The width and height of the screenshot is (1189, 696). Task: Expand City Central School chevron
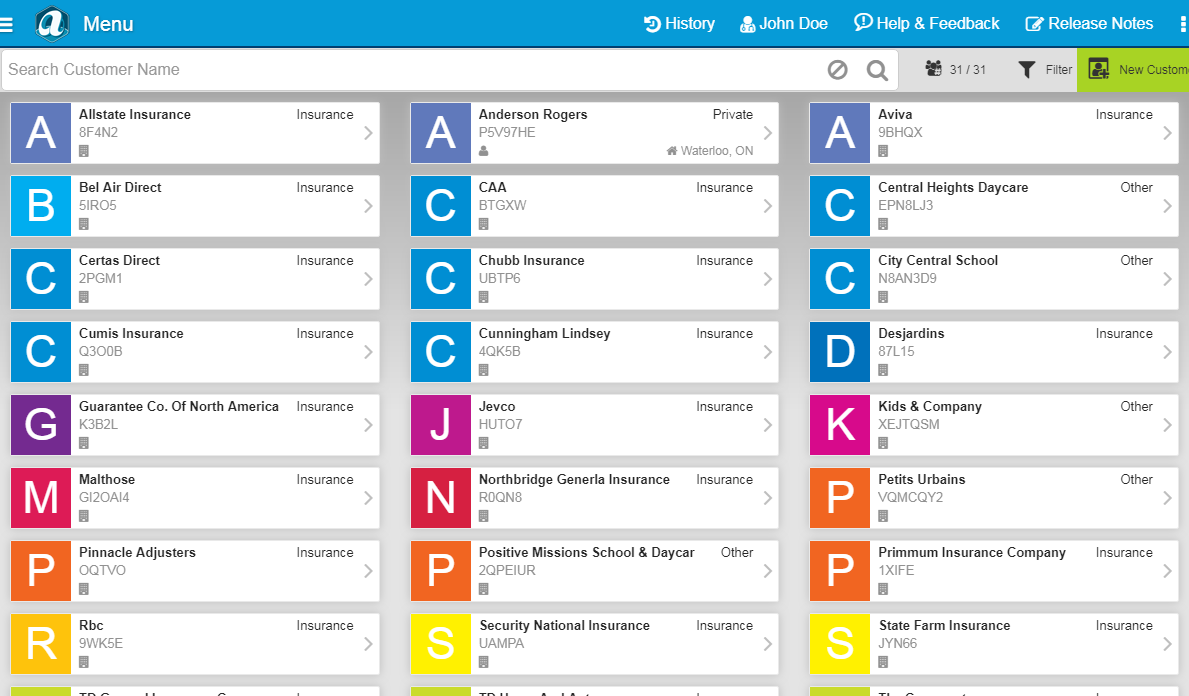[x=1167, y=279]
